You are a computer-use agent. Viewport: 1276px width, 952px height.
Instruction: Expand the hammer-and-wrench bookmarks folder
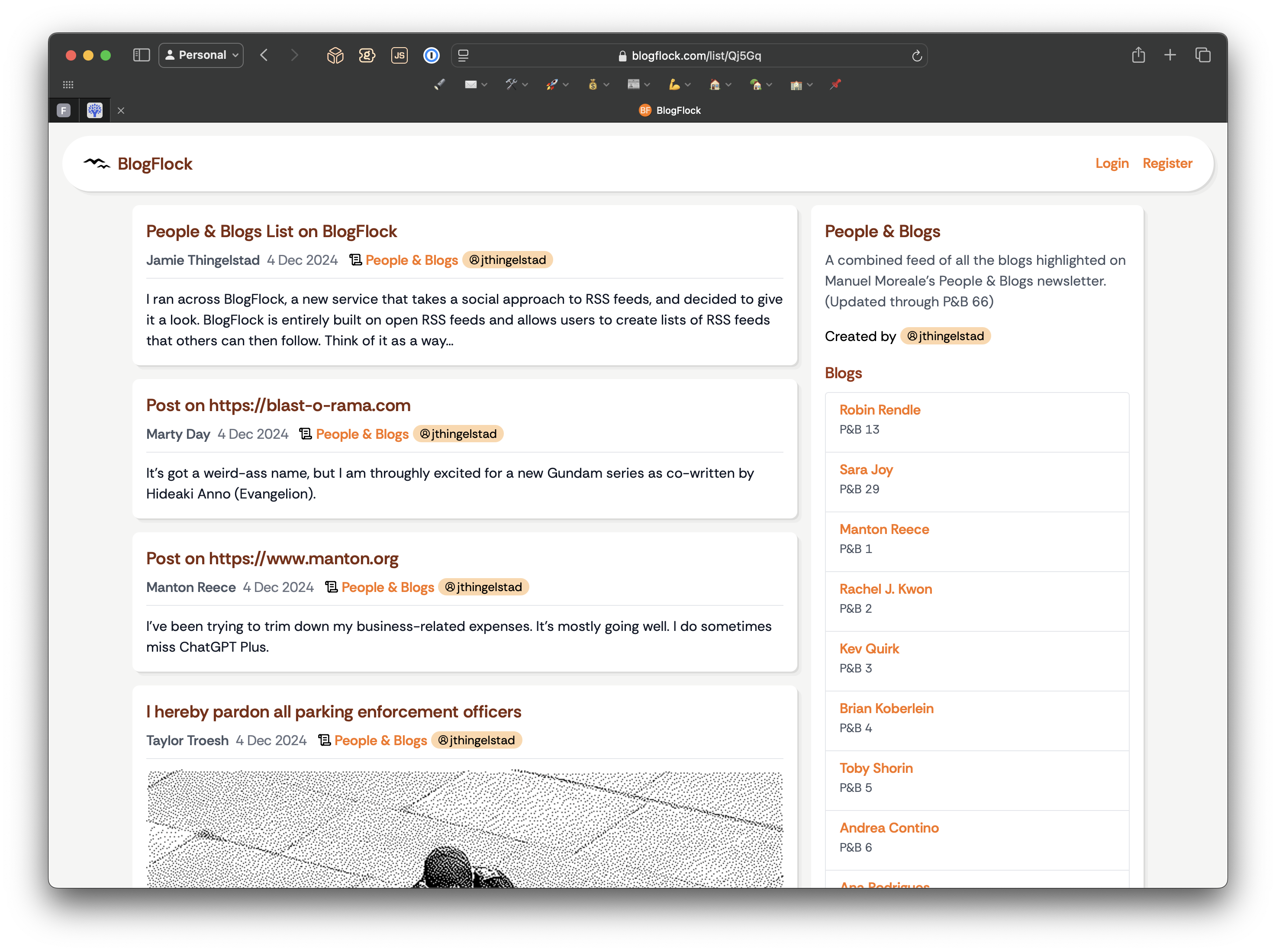[x=516, y=85]
